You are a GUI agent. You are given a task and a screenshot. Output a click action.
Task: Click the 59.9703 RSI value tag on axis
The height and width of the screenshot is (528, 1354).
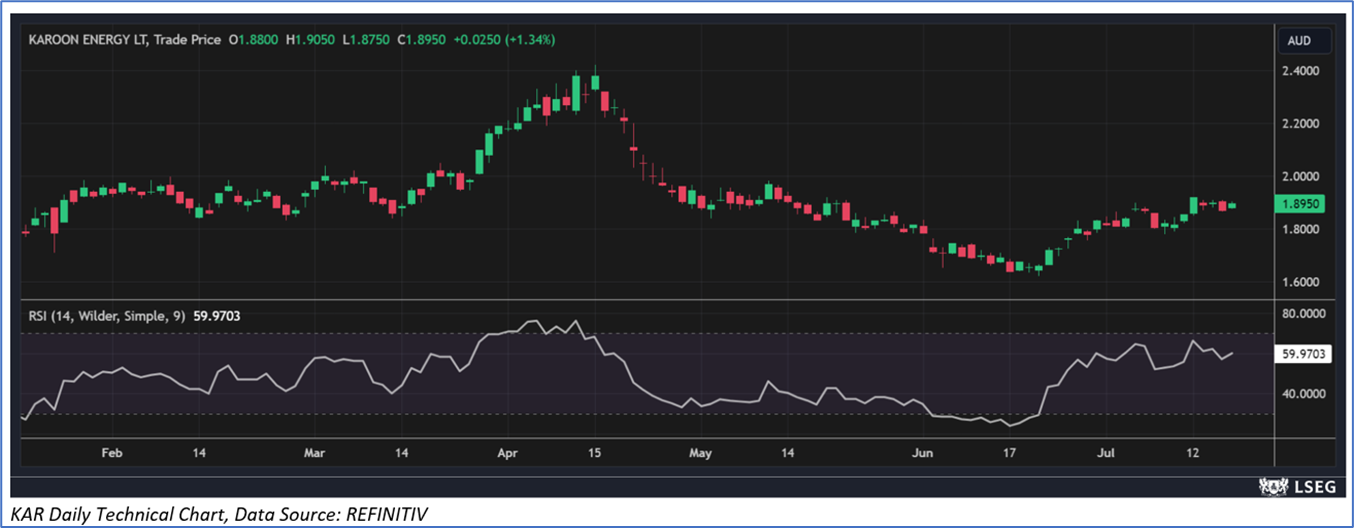(x=1303, y=353)
